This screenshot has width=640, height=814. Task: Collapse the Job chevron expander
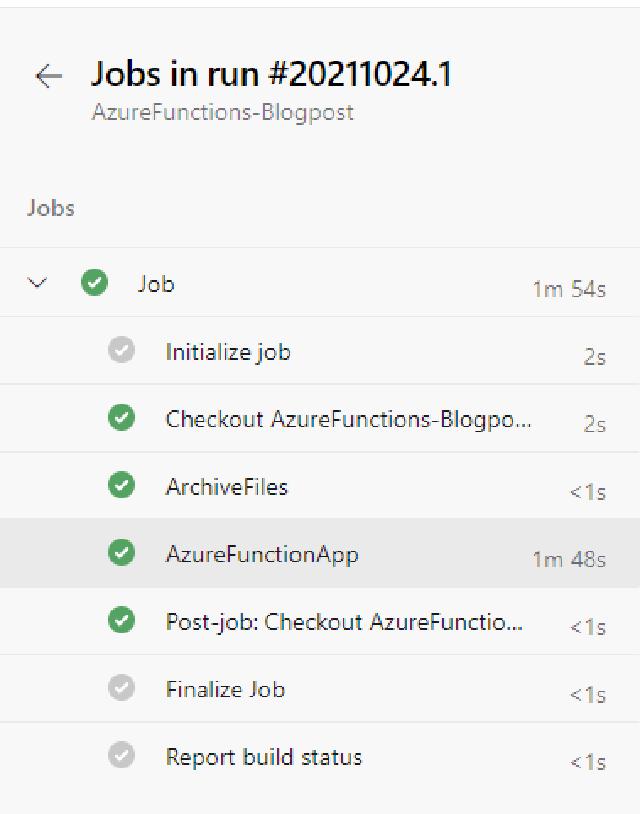[38, 283]
